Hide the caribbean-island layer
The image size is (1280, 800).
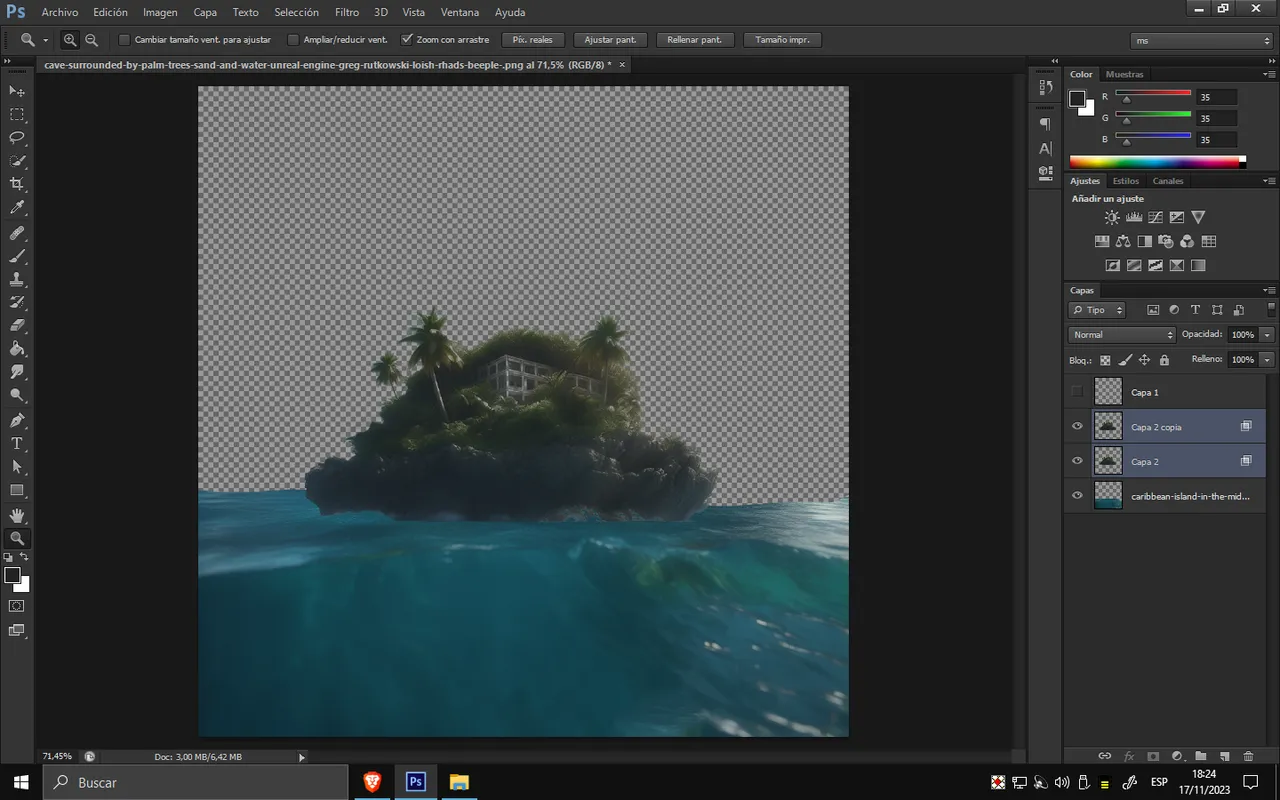point(1077,495)
